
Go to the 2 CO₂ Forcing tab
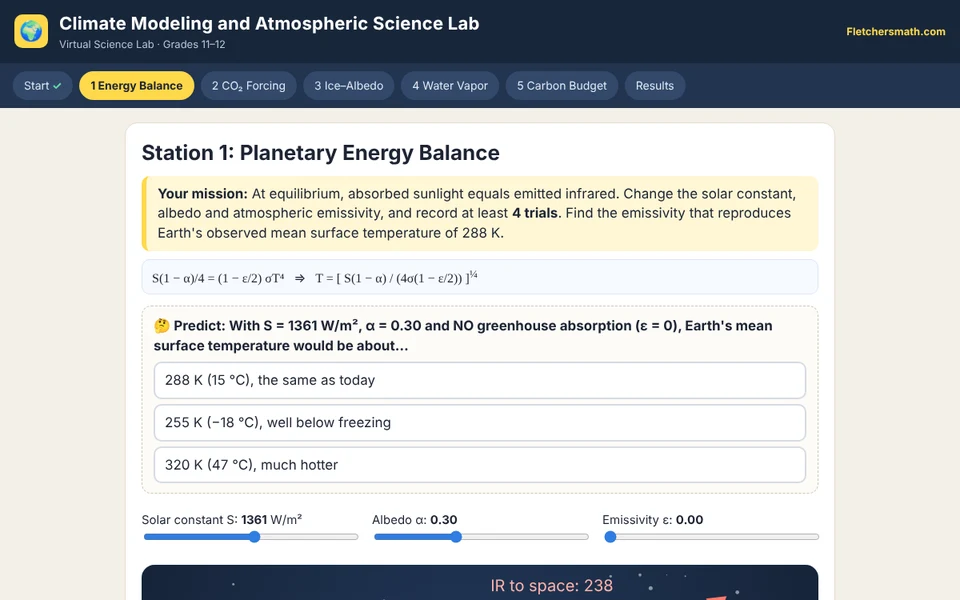coord(249,86)
